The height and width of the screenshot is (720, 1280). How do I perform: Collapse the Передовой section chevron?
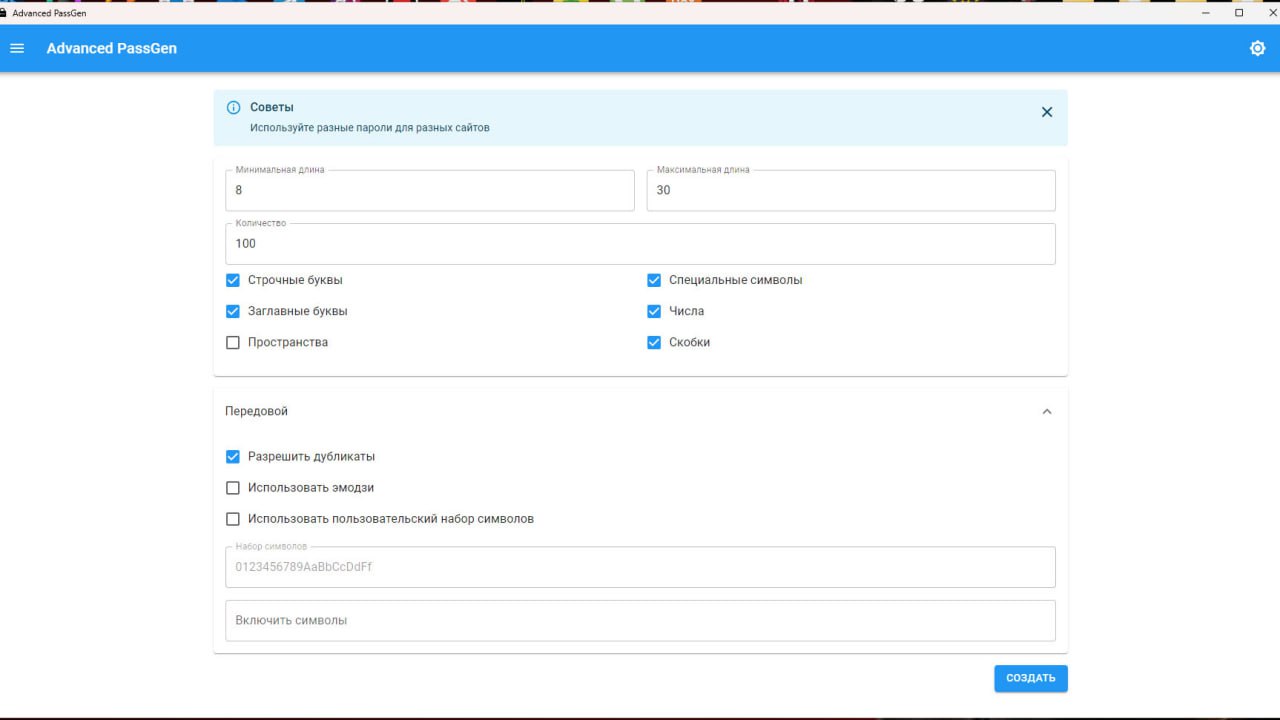tap(1046, 411)
